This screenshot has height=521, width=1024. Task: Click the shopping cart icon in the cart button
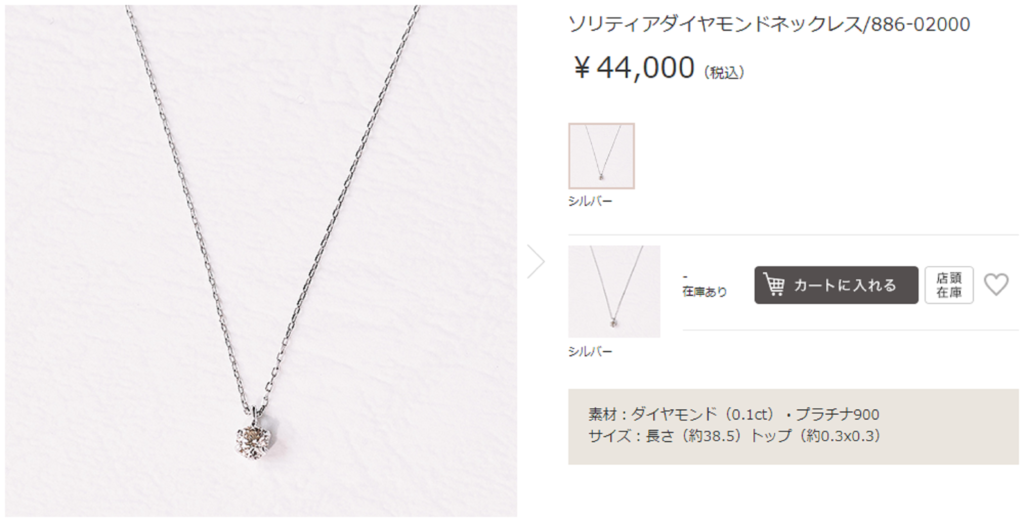pyautogui.click(x=775, y=285)
